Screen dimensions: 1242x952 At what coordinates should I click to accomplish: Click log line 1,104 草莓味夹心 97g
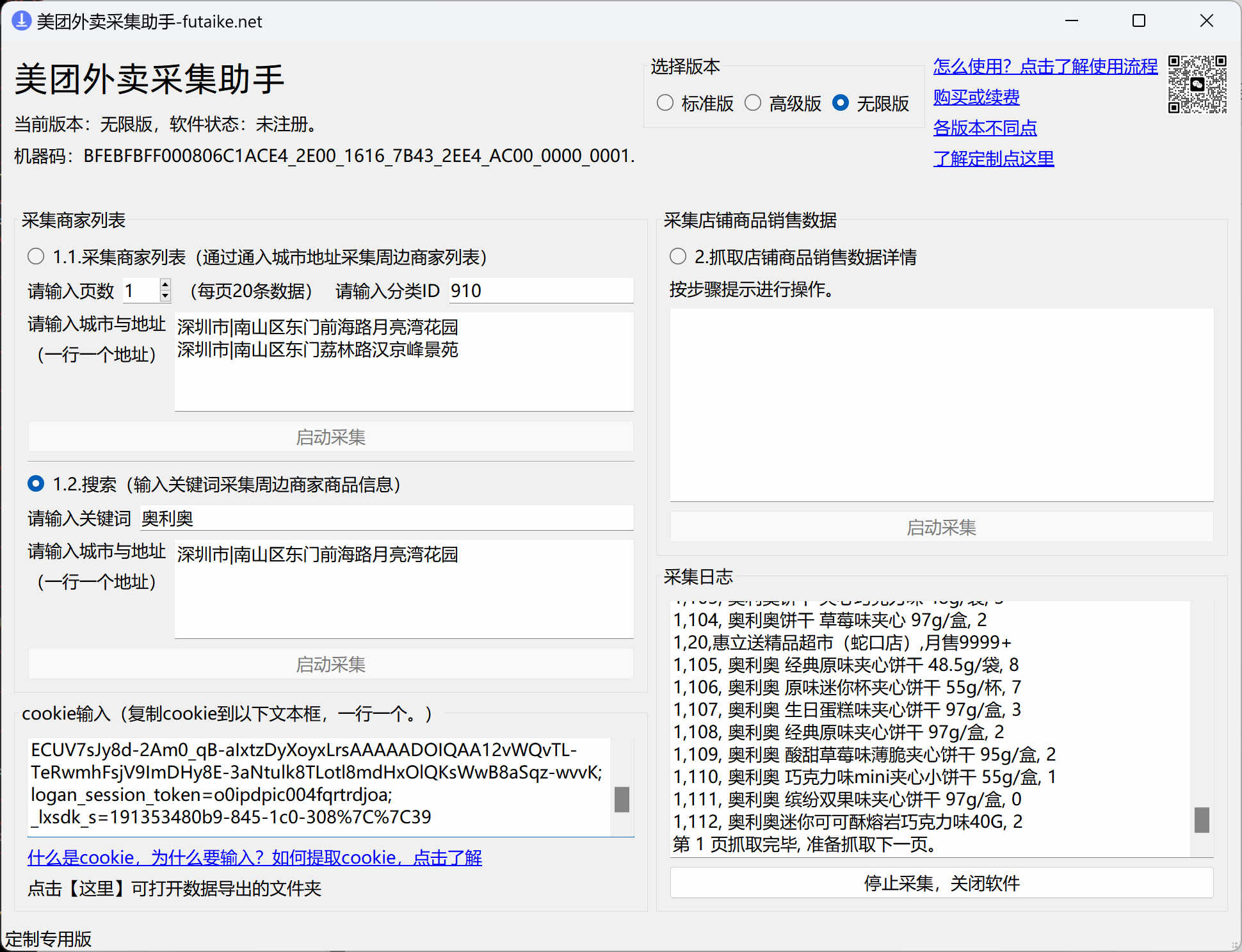click(x=830, y=620)
